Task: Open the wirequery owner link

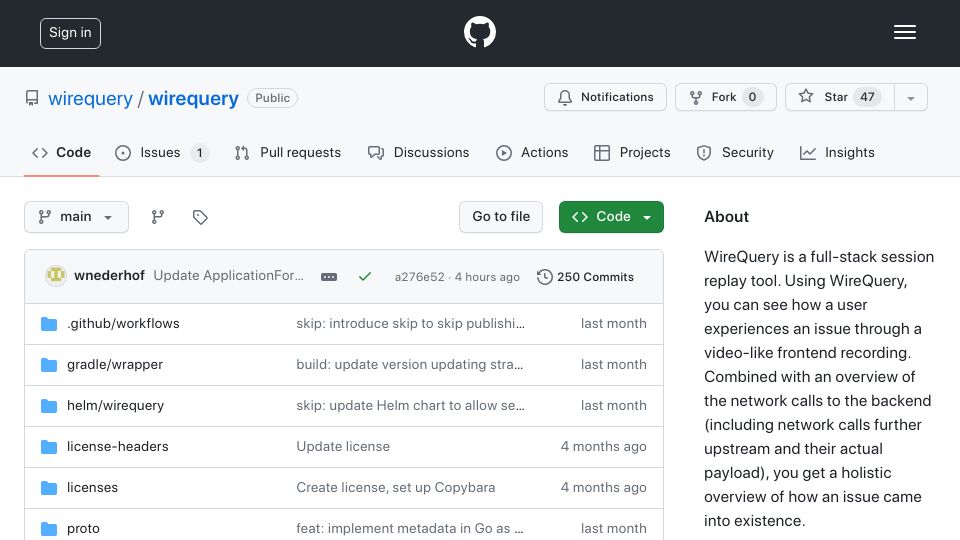Action: pyautogui.click(x=90, y=99)
